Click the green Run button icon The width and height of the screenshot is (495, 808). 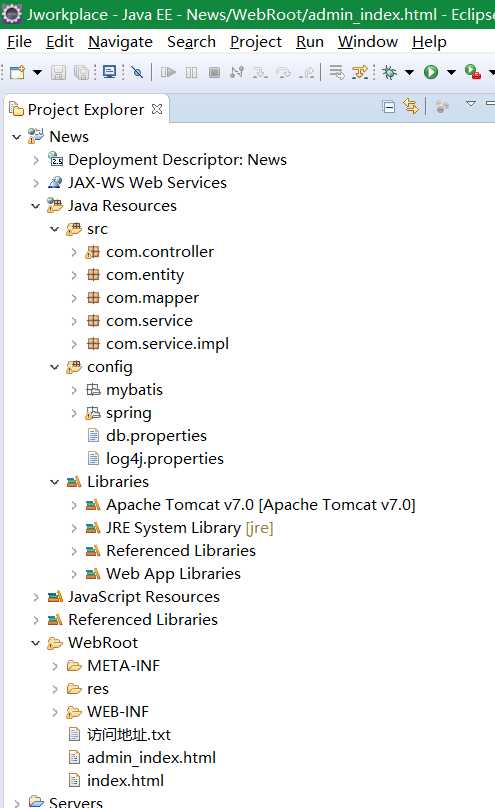(x=431, y=72)
